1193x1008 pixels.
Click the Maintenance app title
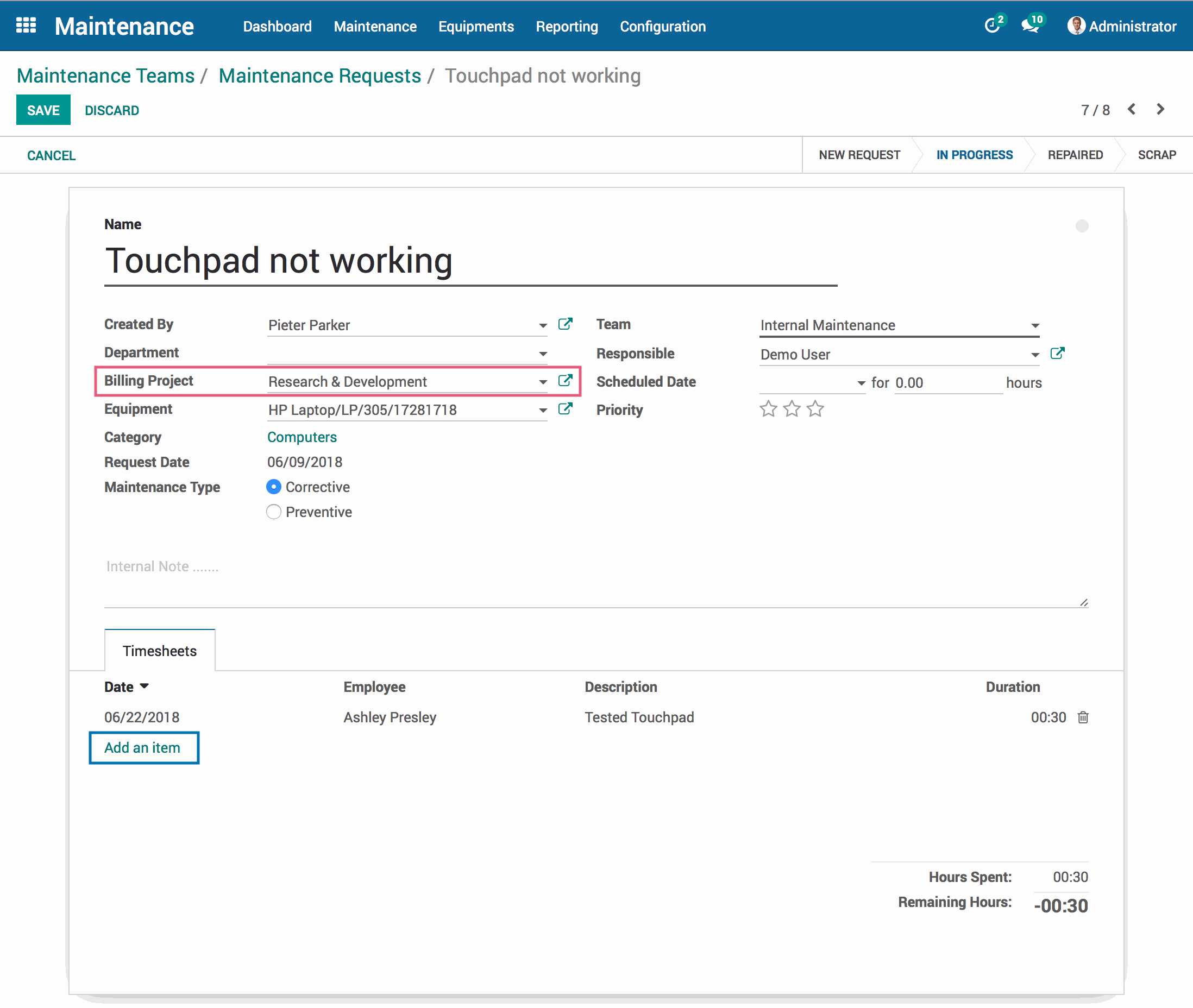pos(124,26)
